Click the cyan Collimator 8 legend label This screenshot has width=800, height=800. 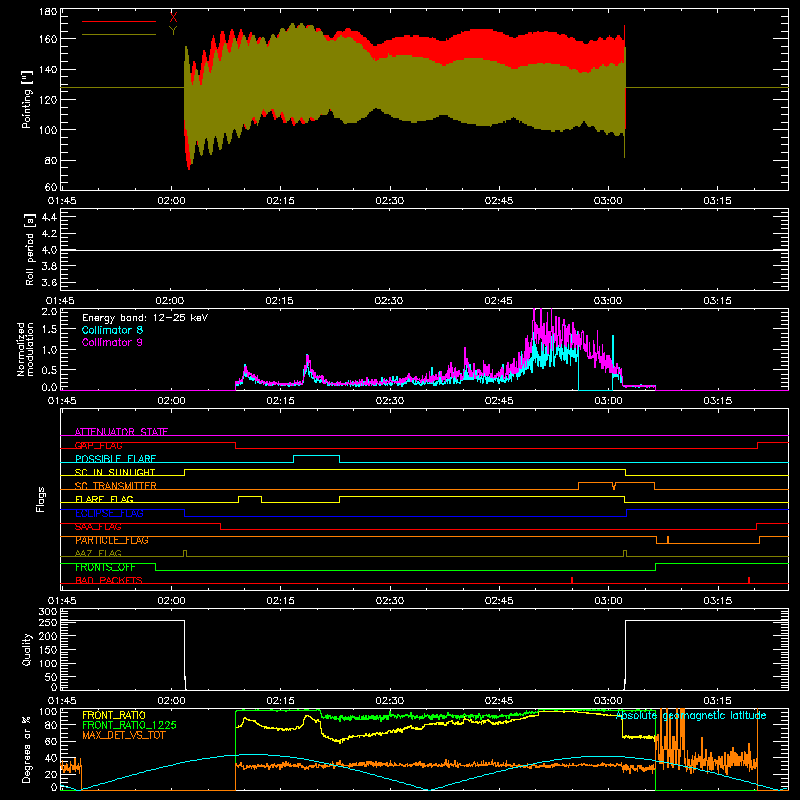[x=112, y=330]
